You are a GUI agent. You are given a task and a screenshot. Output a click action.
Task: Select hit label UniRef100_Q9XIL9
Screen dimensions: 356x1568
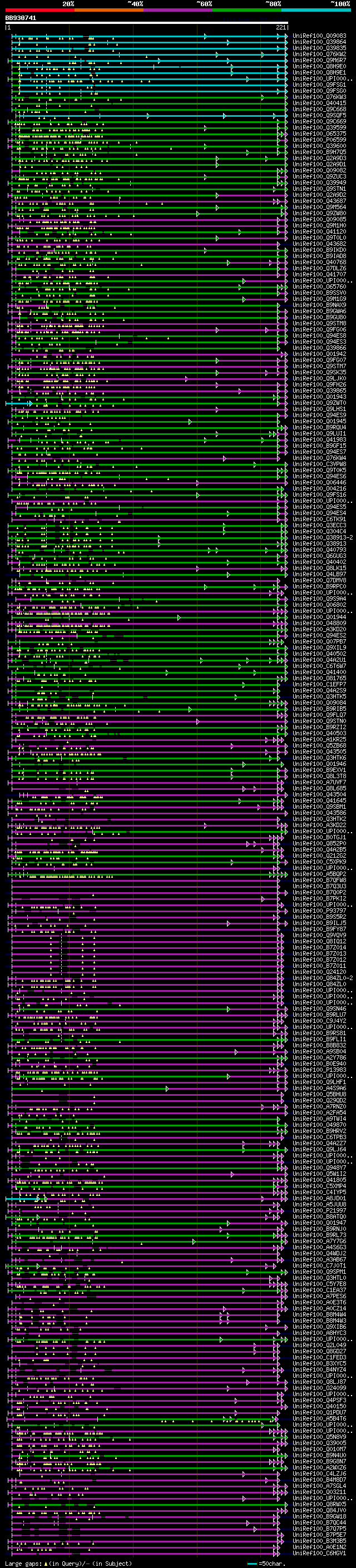coord(319,647)
